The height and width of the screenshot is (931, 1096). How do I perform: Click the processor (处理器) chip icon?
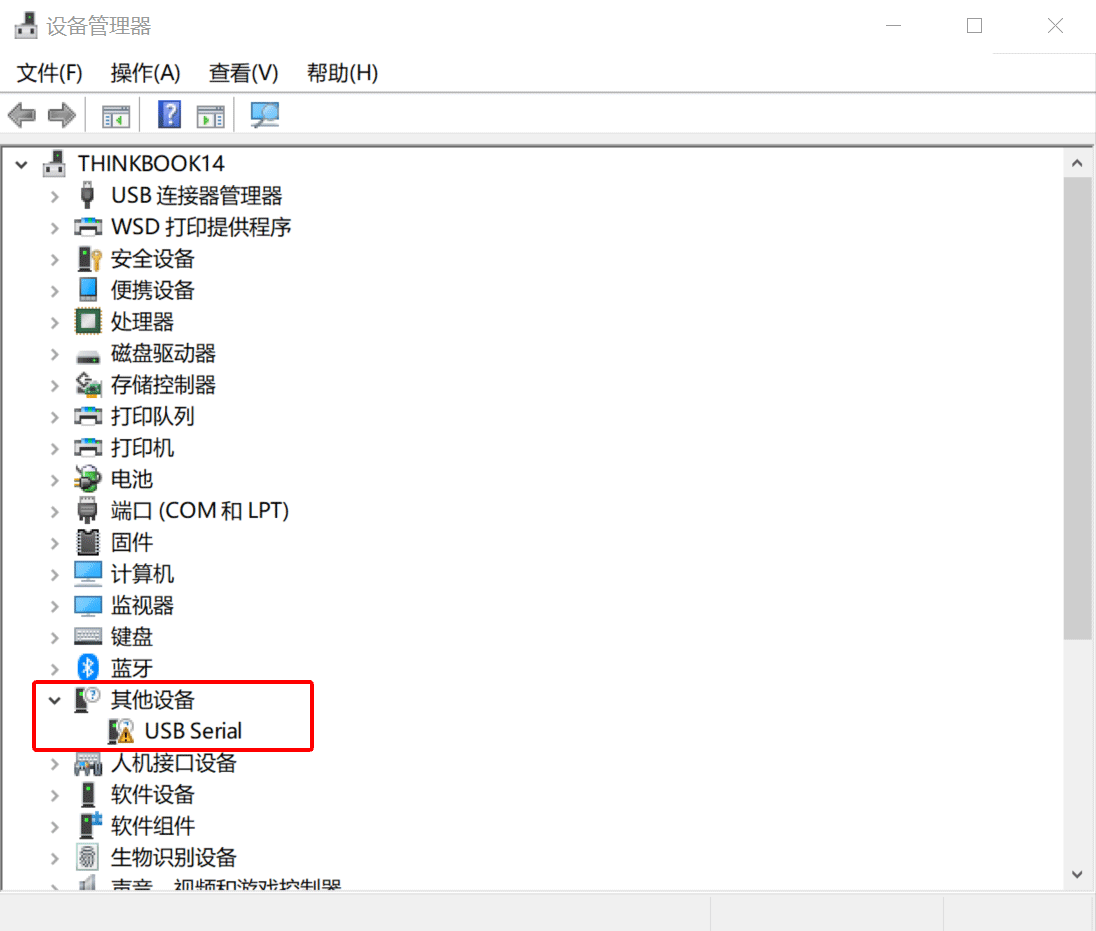click(x=88, y=322)
